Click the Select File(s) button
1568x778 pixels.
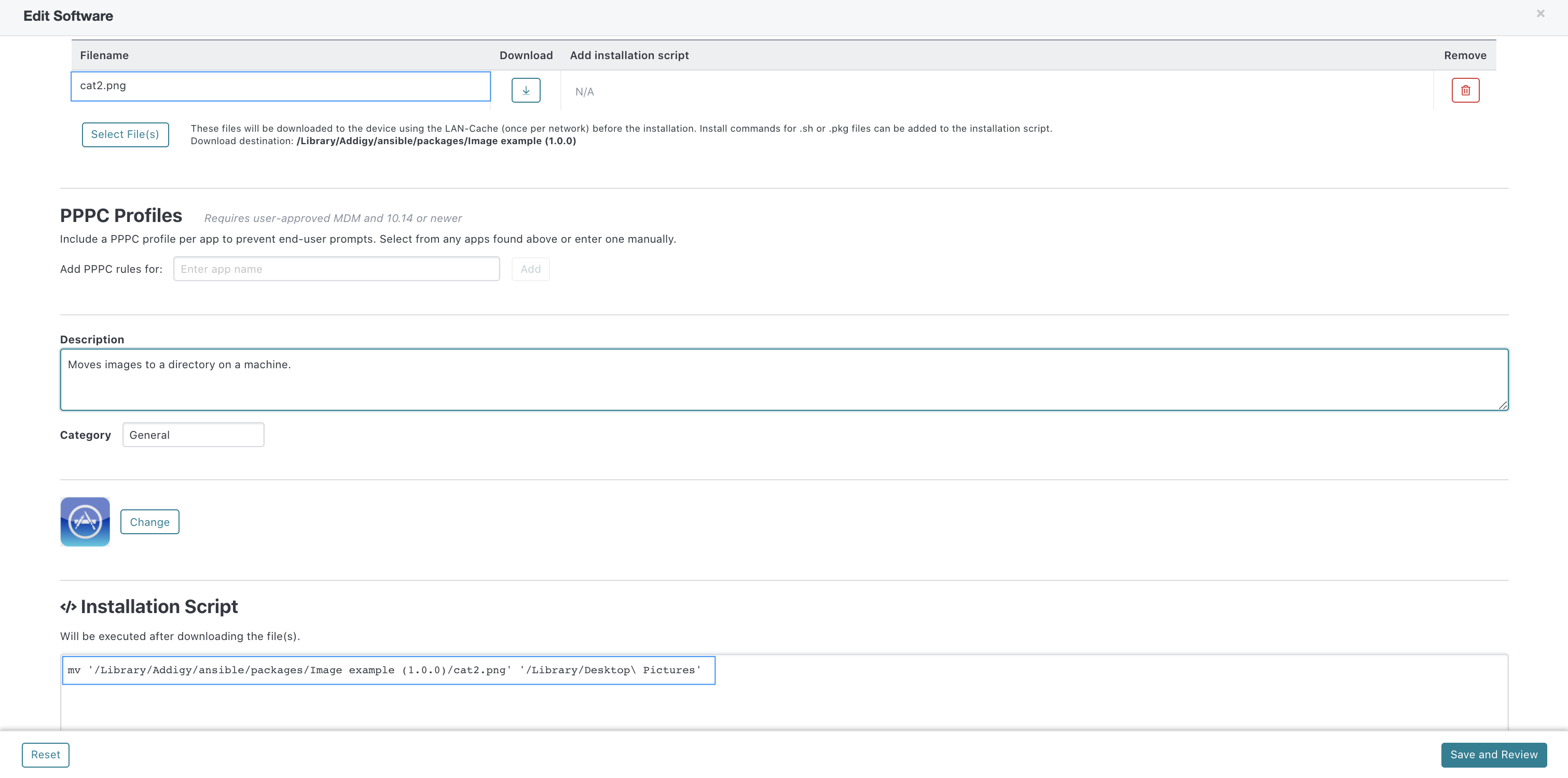point(125,134)
